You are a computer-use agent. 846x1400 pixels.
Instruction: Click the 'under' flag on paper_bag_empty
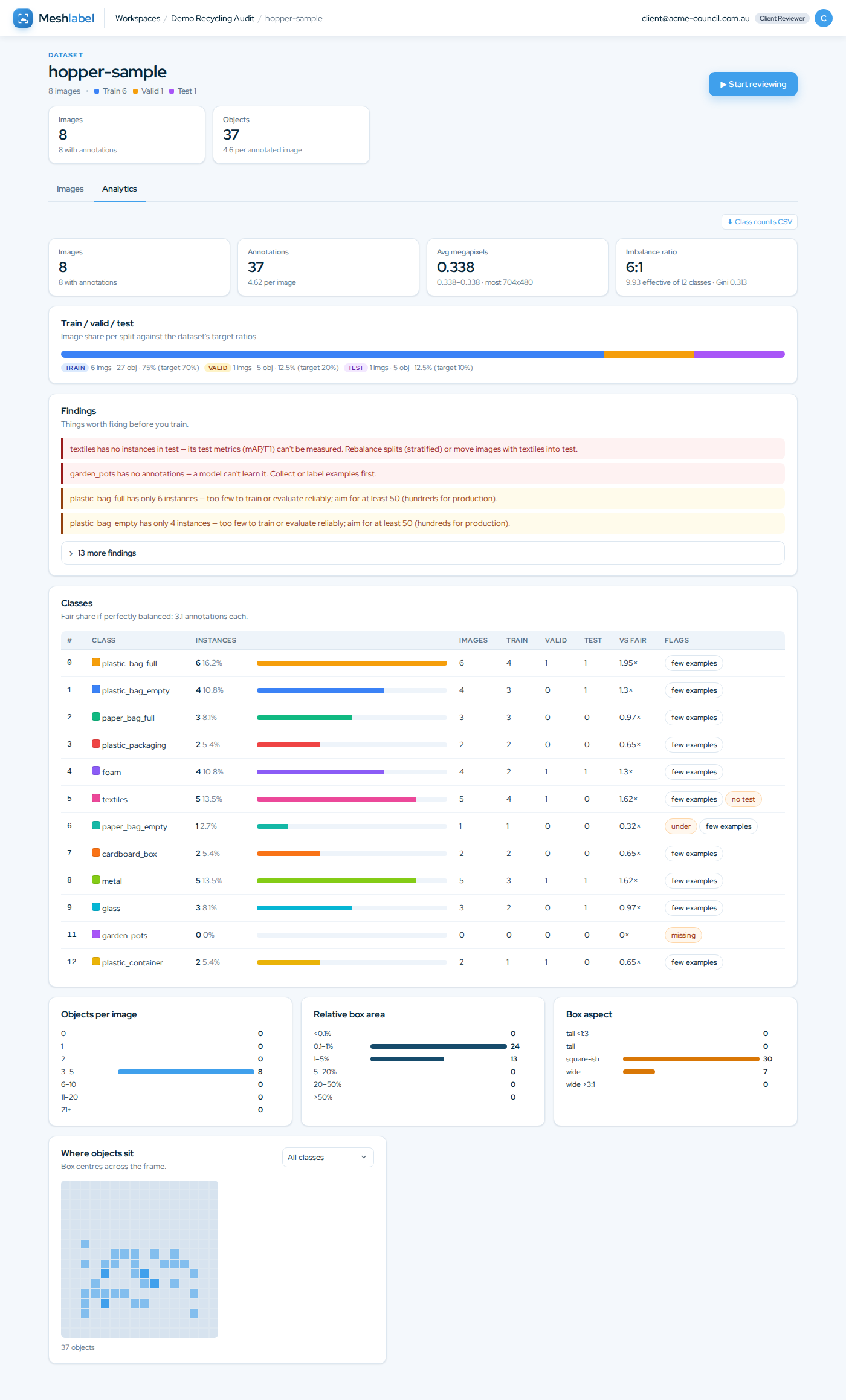pyautogui.click(x=681, y=826)
